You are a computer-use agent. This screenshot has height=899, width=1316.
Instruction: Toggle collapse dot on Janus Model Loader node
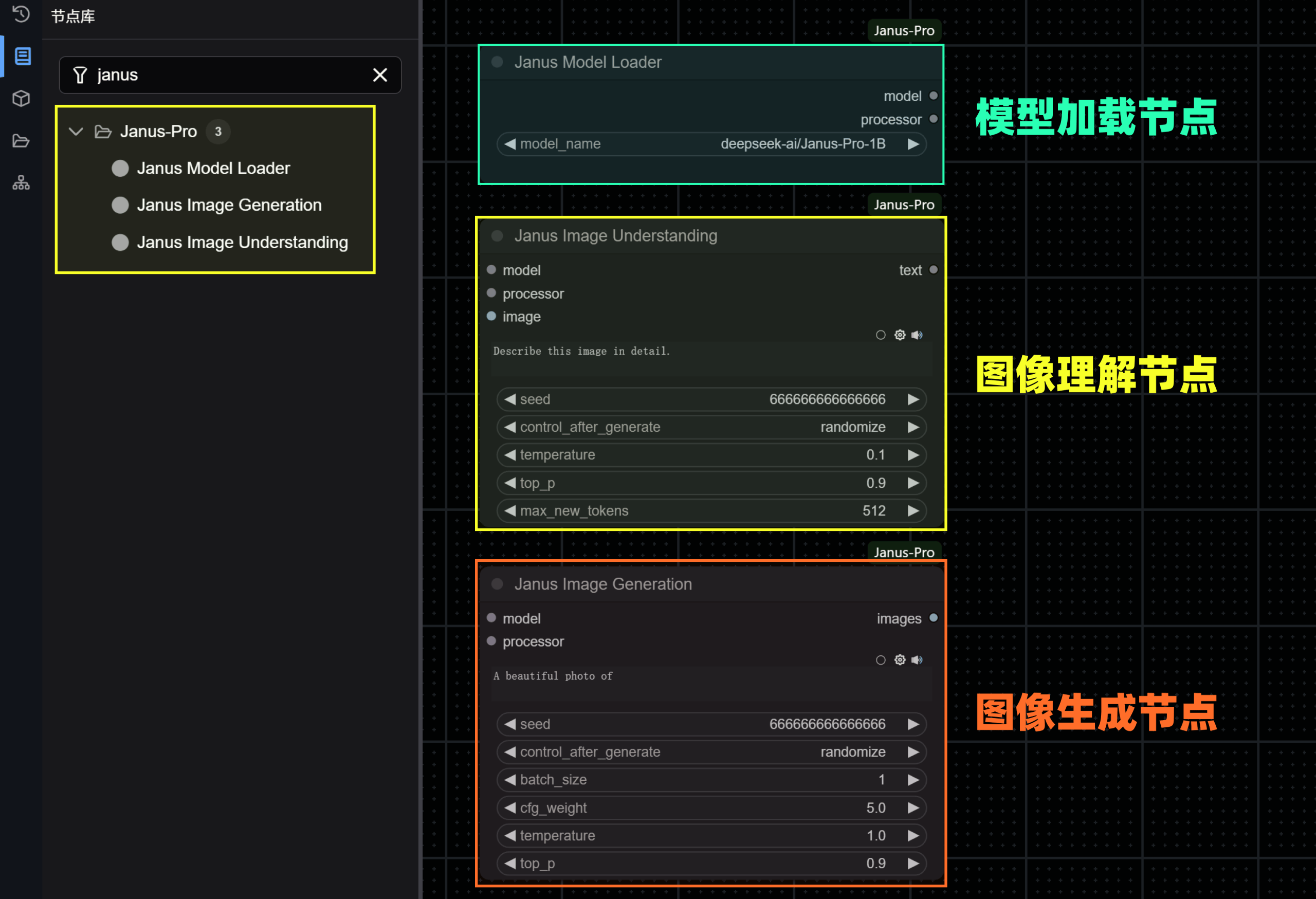[x=497, y=62]
